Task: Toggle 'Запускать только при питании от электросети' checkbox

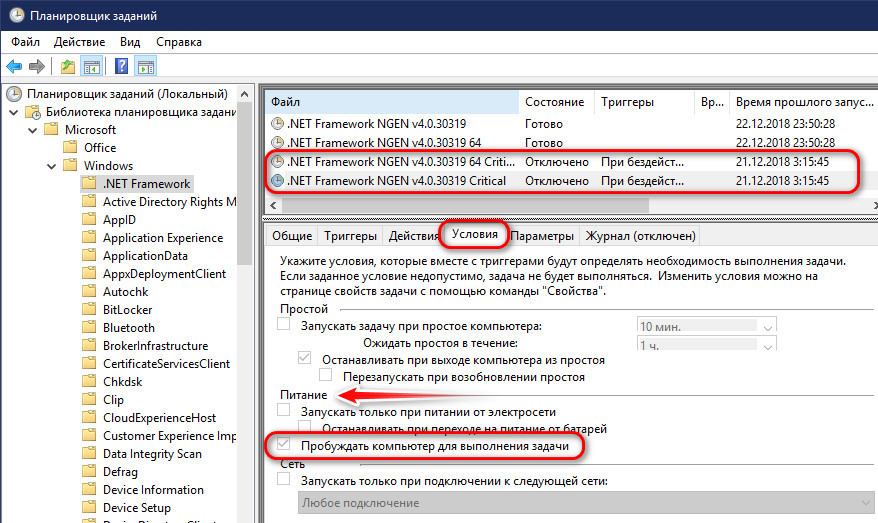Action: click(x=284, y=412)
